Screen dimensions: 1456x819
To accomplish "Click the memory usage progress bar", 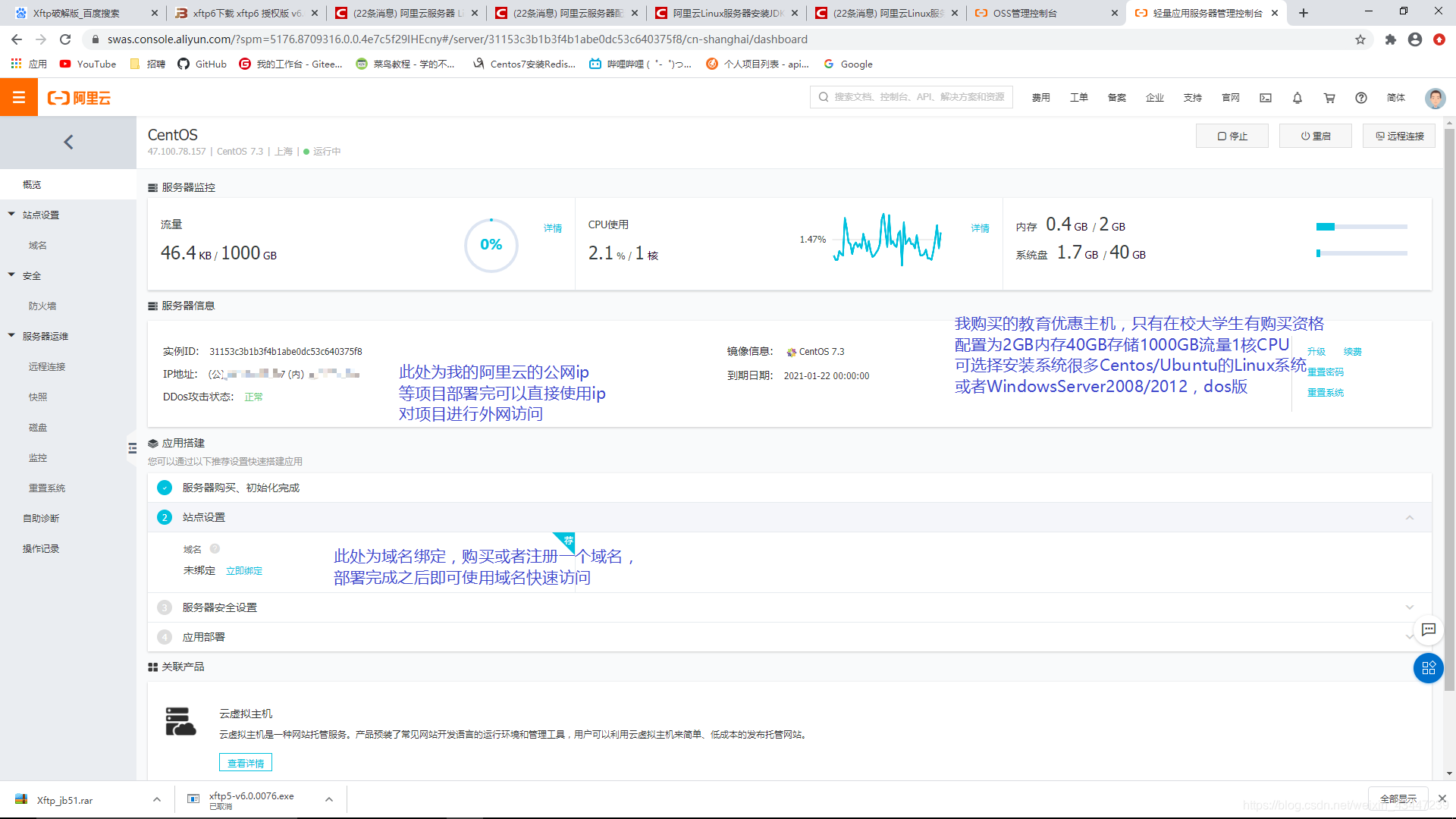I will pyautogui.click(x=1361, y=227).
